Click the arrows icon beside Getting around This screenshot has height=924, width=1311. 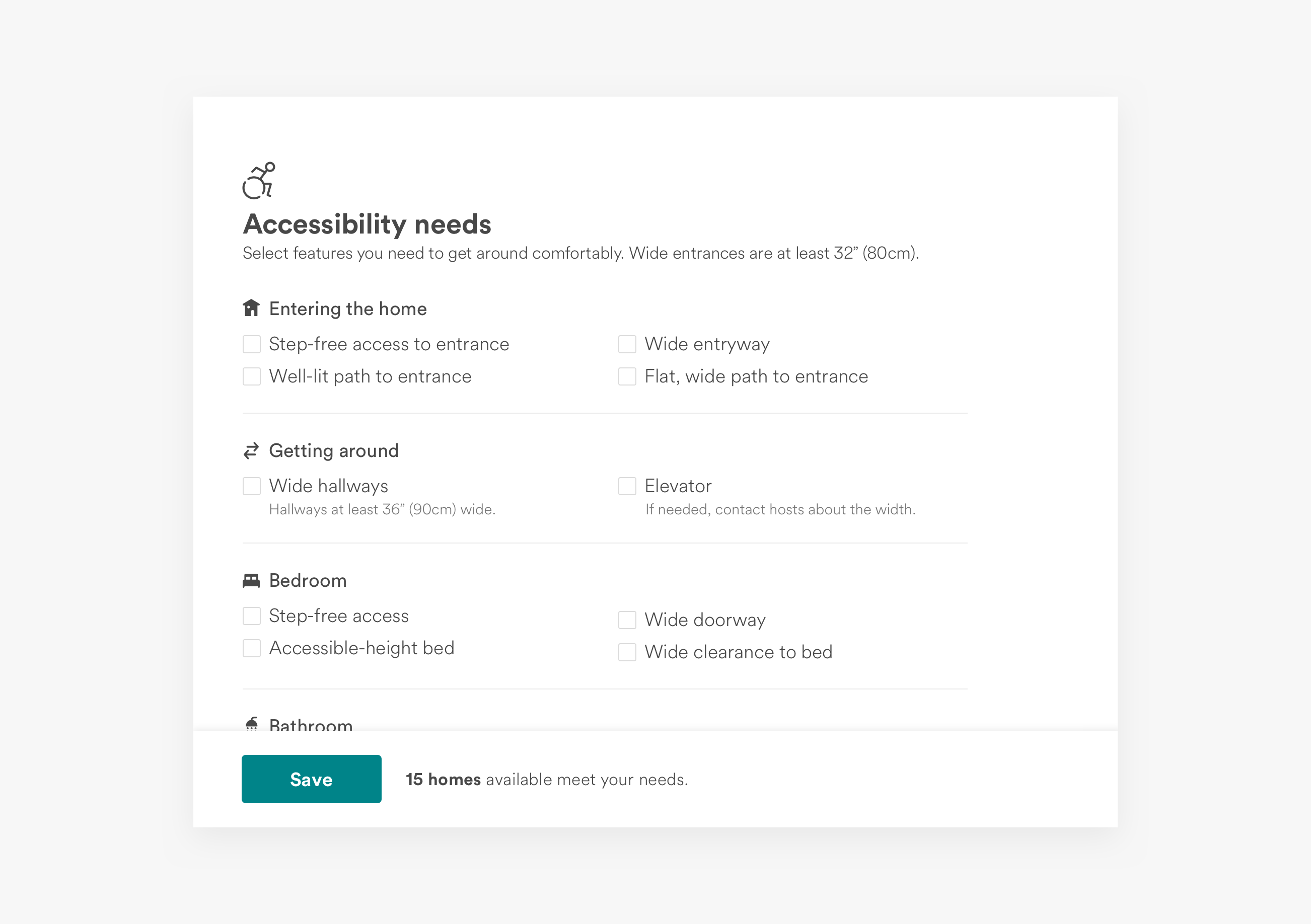pos(251,451)
